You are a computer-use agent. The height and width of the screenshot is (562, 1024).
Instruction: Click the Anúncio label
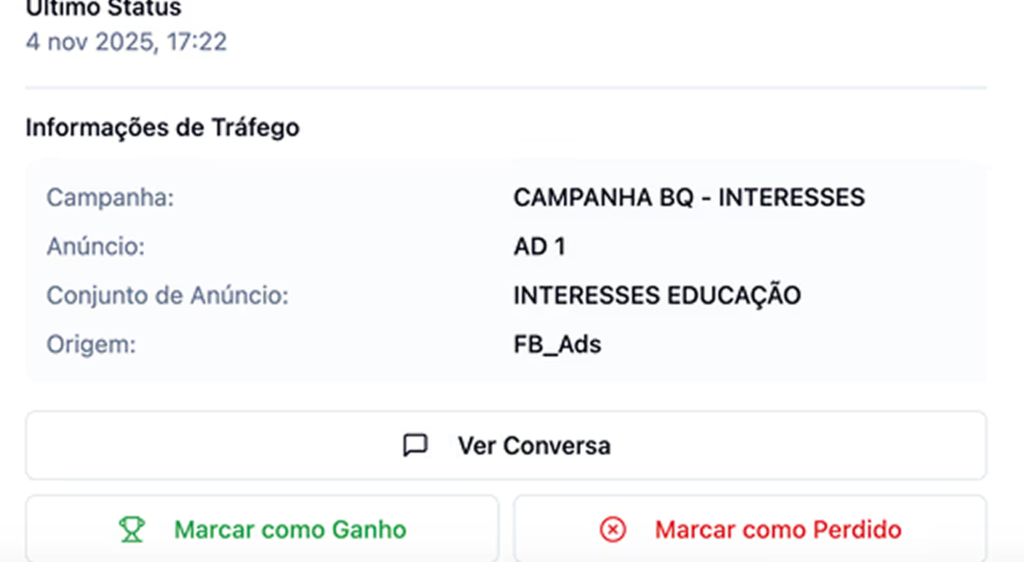(x=95, y=246)
